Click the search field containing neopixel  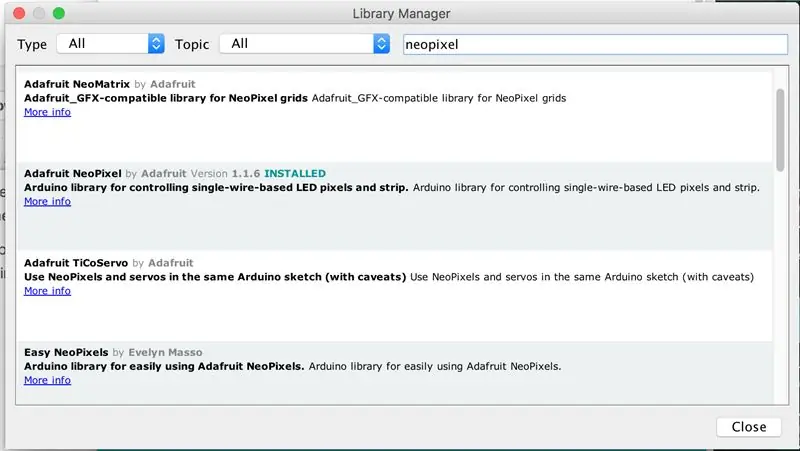(x=595, y=44)
